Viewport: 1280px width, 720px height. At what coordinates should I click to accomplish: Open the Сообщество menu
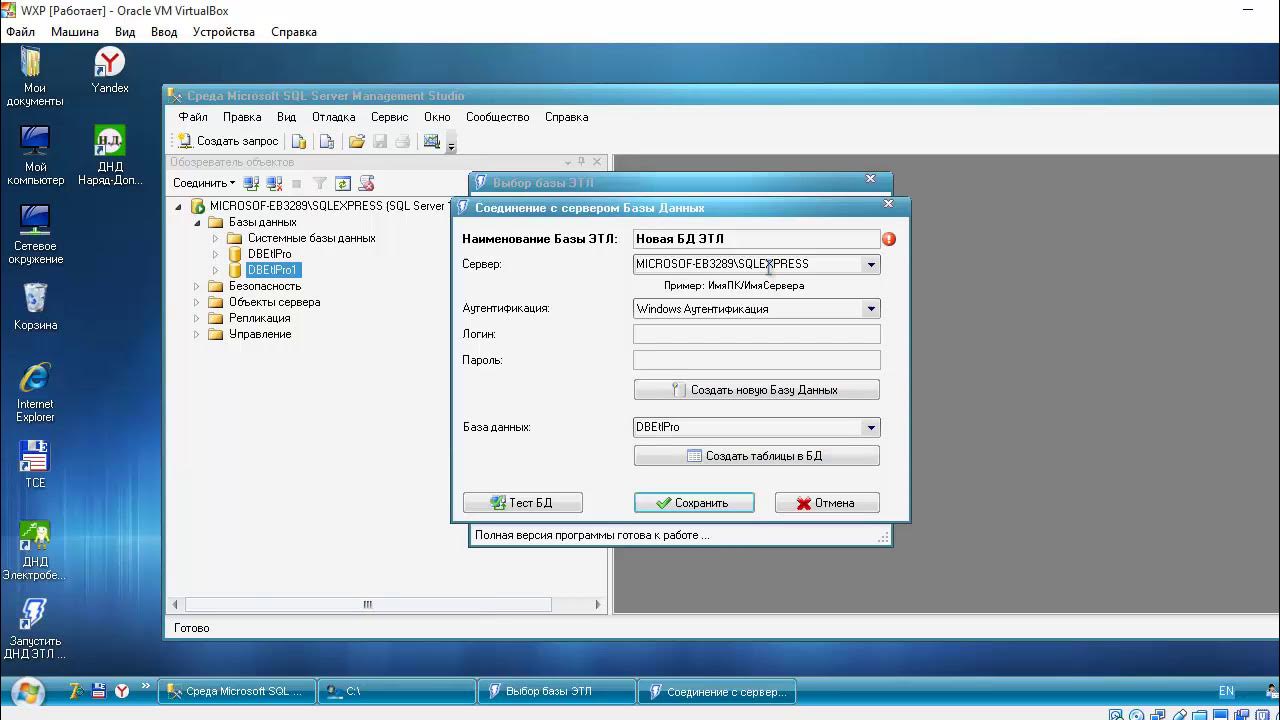(497, 117)
